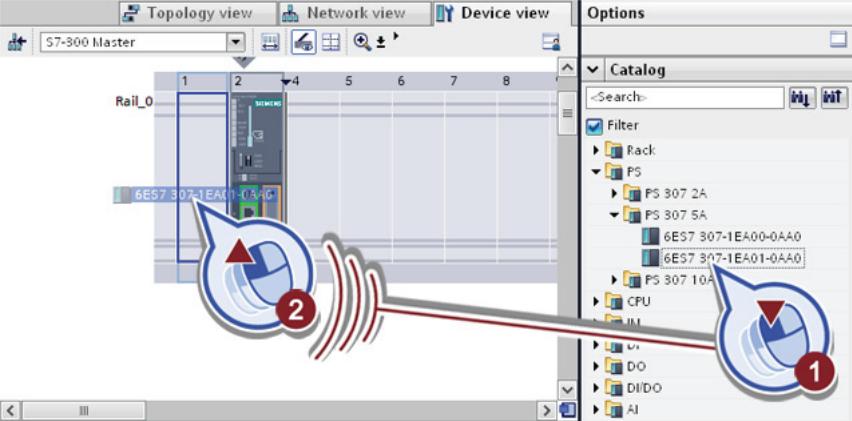Open the S7-300 Master device dropdown
This screenshot has height=421, width=852.
click(235, 42)
